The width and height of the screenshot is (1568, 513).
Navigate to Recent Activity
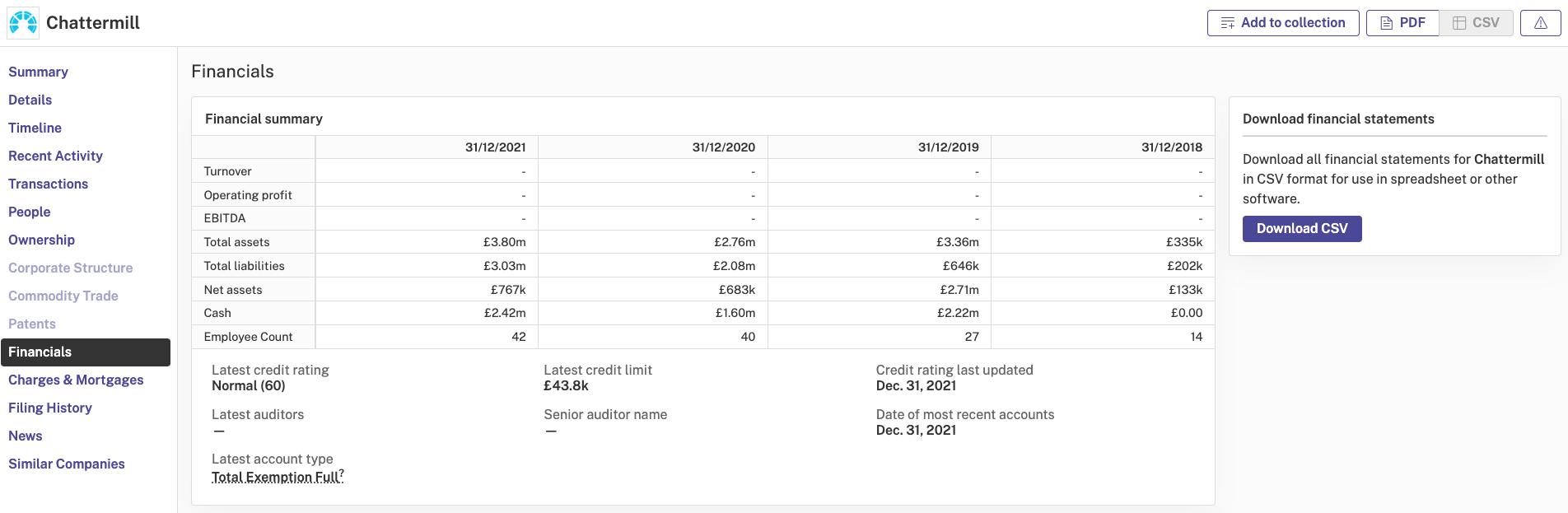[x=55, y=156]
